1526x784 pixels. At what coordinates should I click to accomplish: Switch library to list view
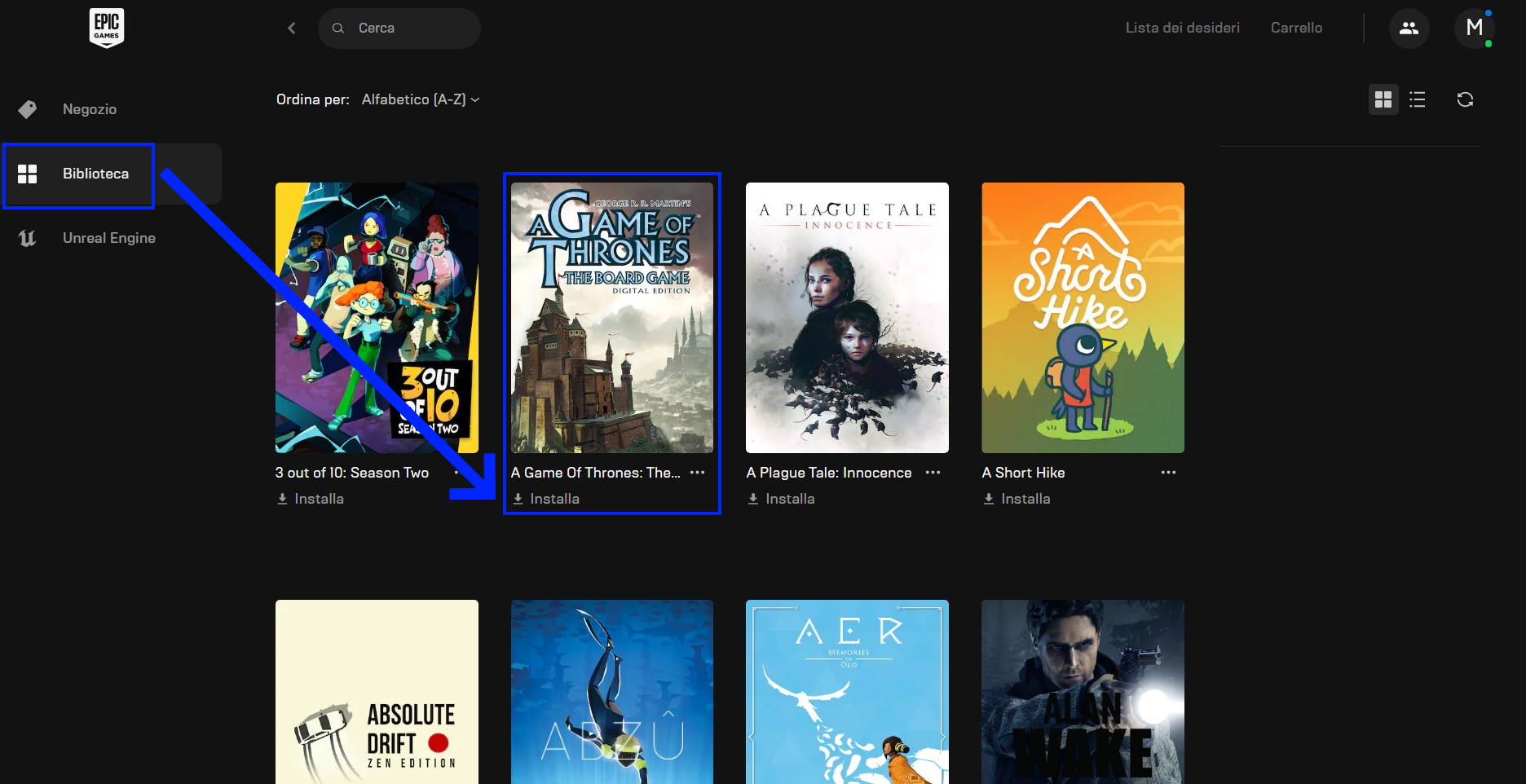coord(1418,99)
